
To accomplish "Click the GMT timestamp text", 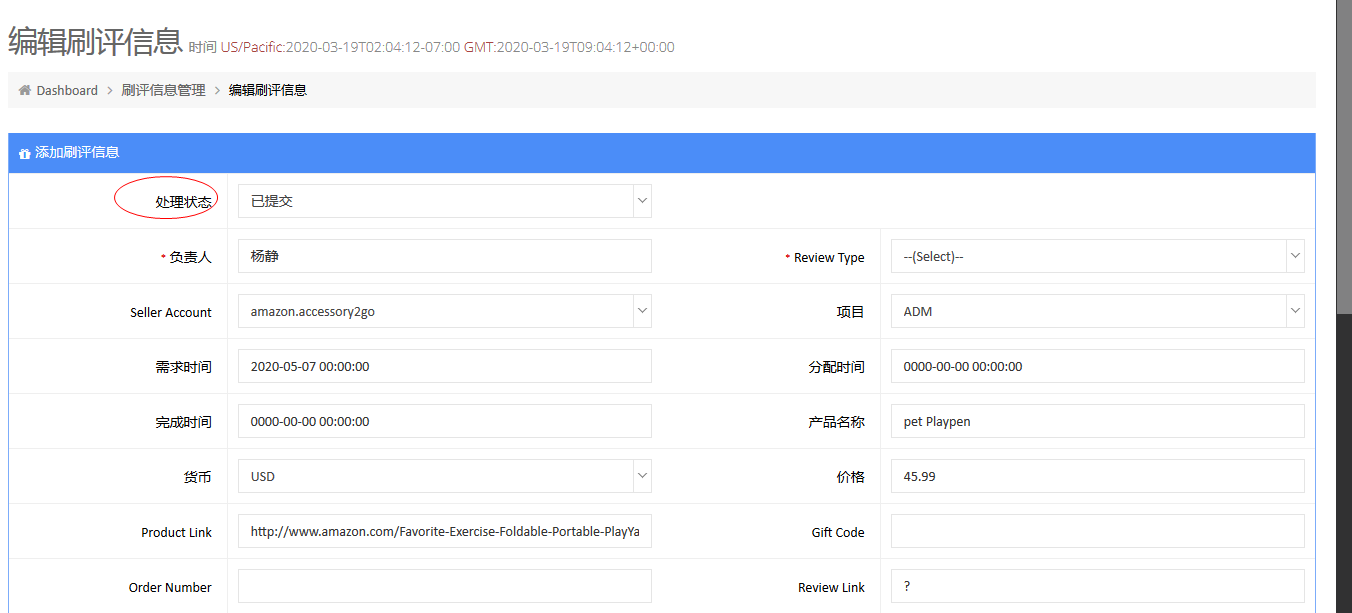I will (x=569, y=47).
